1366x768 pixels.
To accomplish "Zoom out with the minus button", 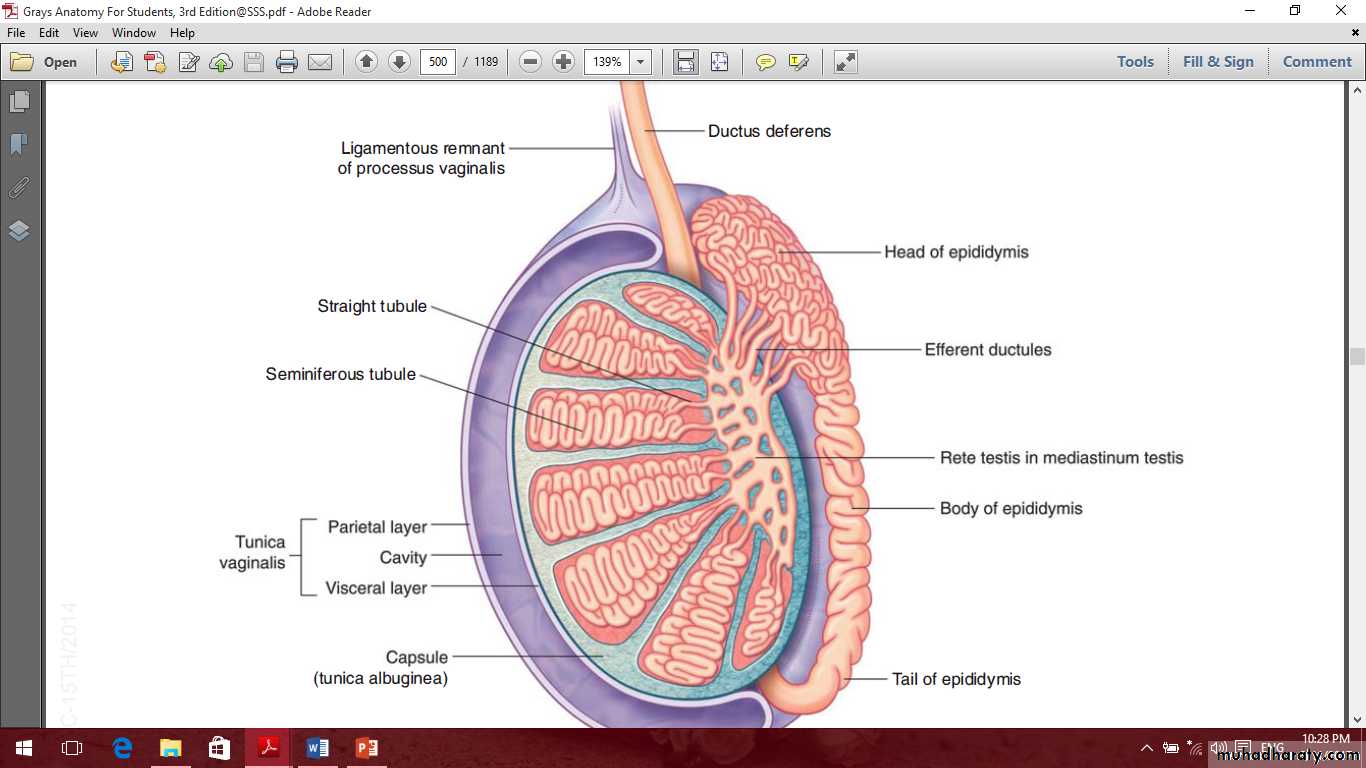I will click(x=531, y=62).
